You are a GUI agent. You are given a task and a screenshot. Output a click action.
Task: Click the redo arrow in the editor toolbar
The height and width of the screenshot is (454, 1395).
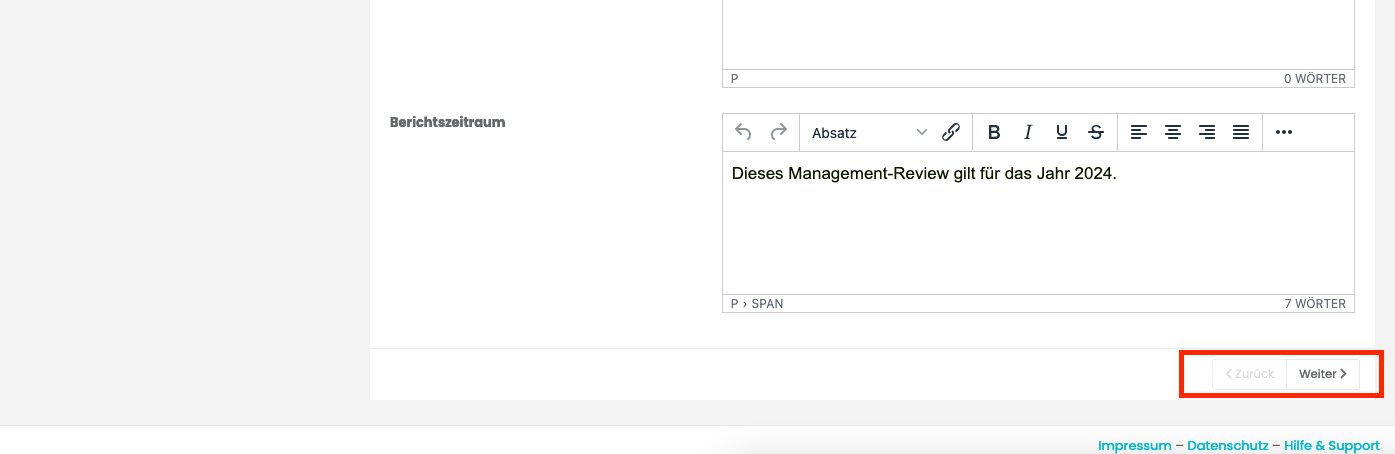(778, 132)
